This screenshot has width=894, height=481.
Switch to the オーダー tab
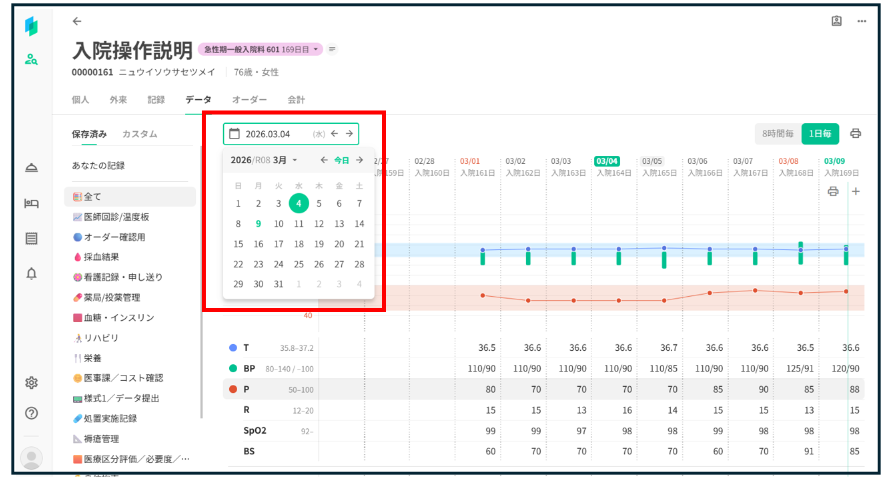pyautogui.click(x=249, y=100)
